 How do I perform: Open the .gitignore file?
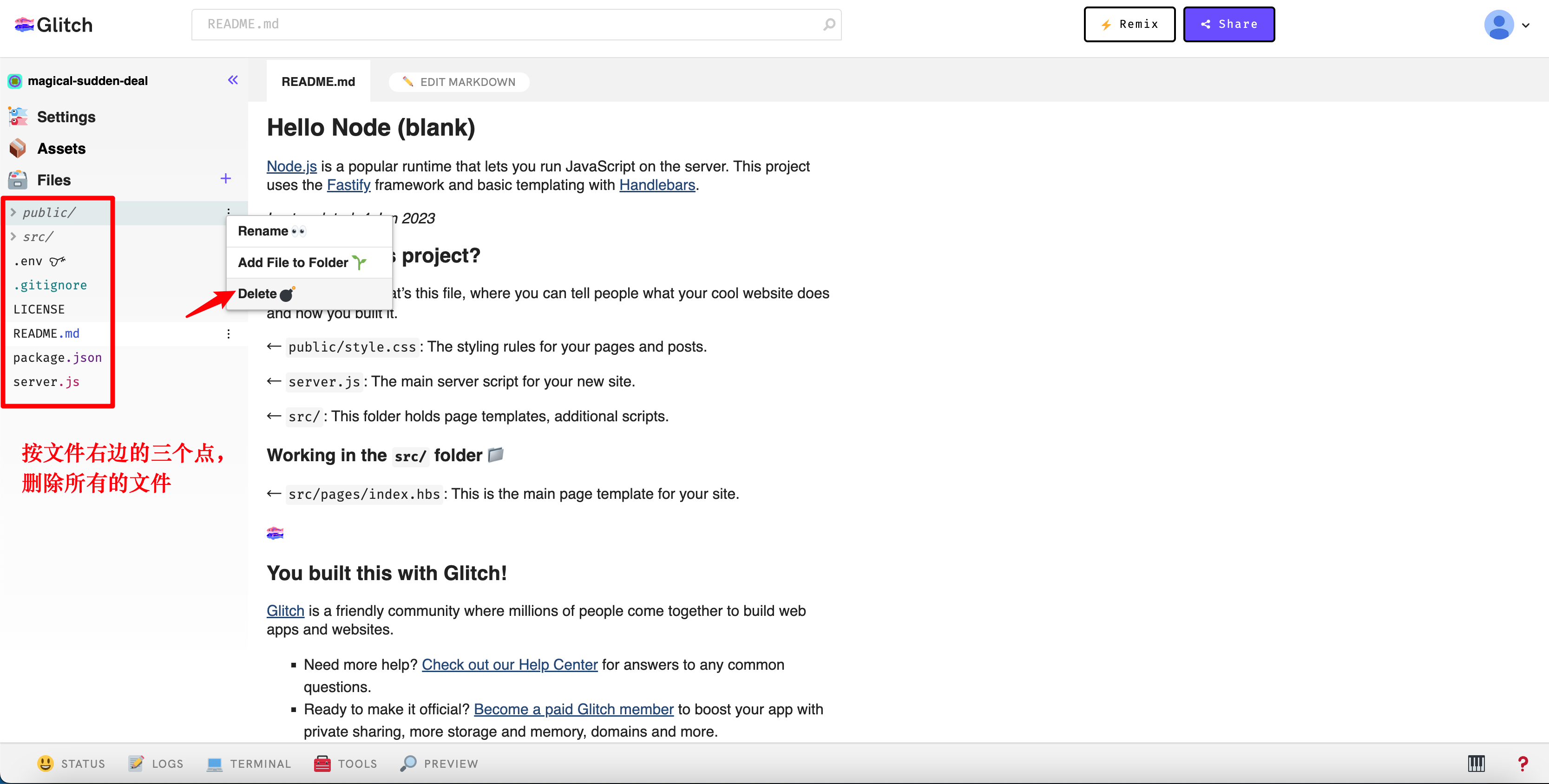tap(51, 285)
